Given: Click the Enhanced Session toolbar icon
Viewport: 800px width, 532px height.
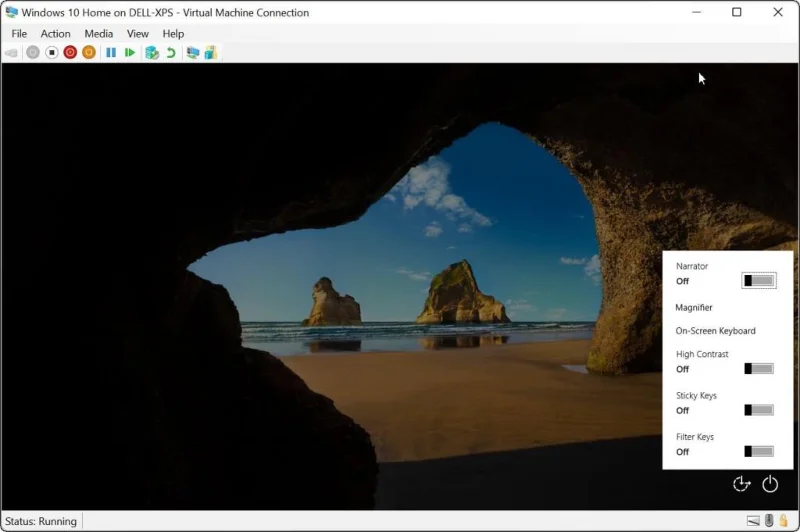Looking at the screenshot, I should click(x=193, y=53).
